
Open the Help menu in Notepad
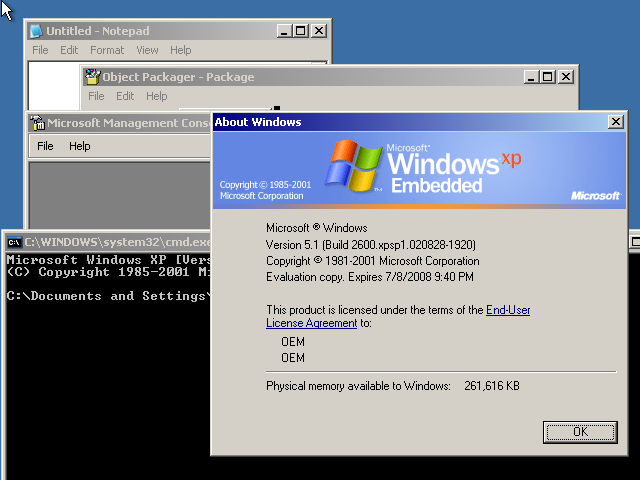click(x=181, y=50)
